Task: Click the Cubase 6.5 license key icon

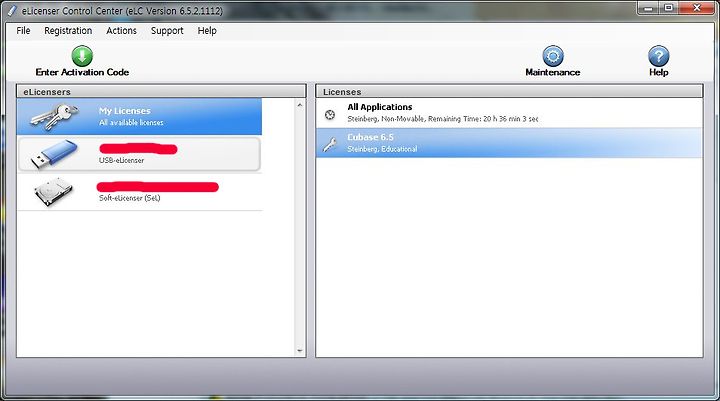Action: pos(330,144)
